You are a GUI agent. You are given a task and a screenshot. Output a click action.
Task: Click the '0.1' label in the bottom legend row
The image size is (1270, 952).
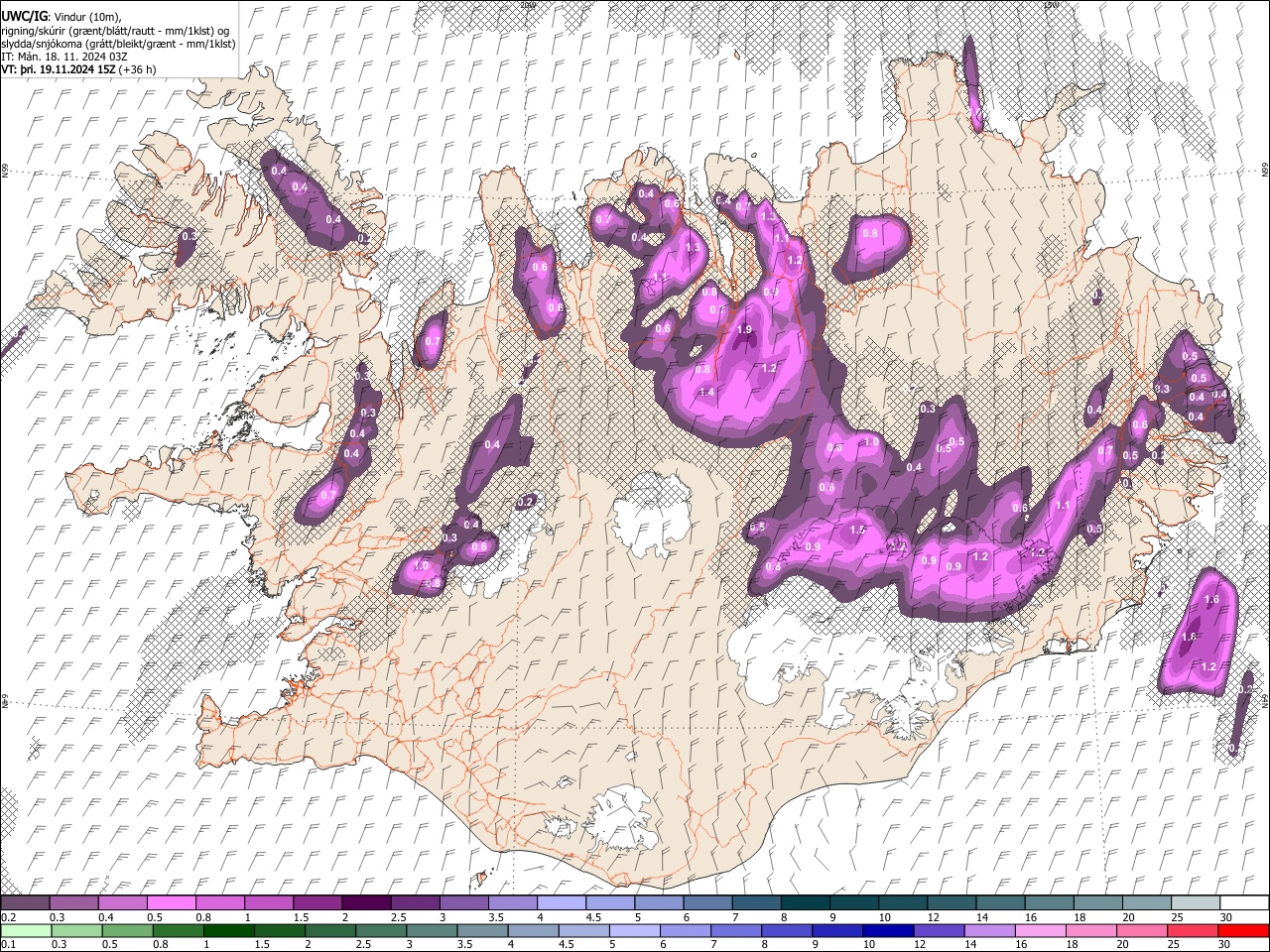click(x=8, y=945)
